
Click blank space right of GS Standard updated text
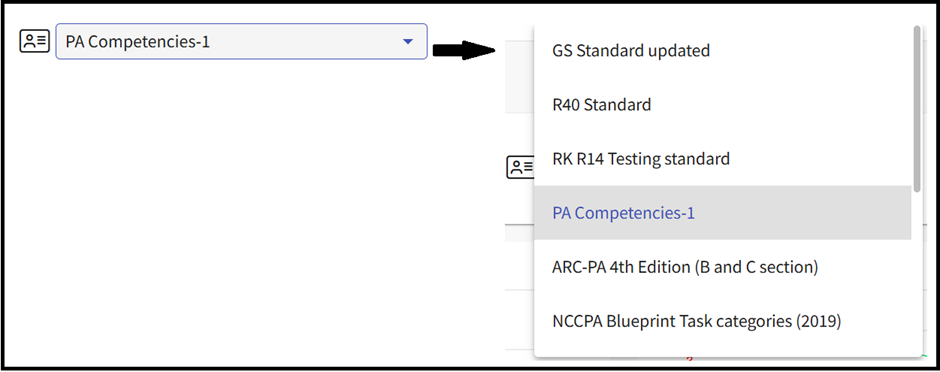(809, 51)
